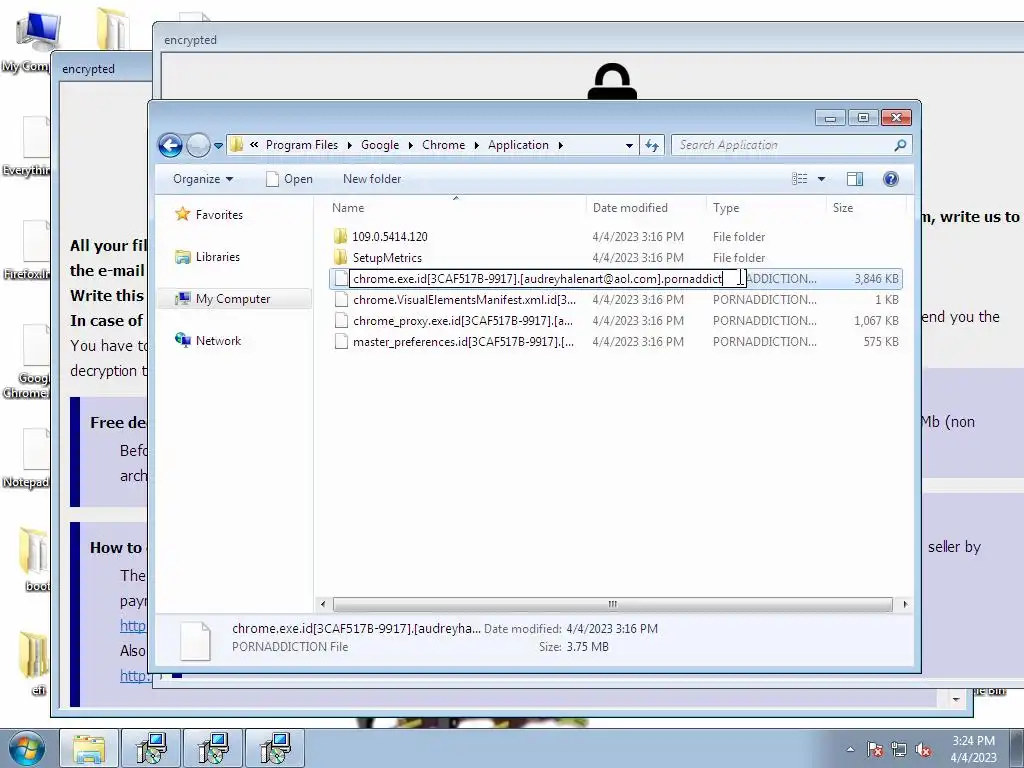Click Chrome in the address breadcrumb
The image size is (1024, 768).
click(x=443, y=145)
